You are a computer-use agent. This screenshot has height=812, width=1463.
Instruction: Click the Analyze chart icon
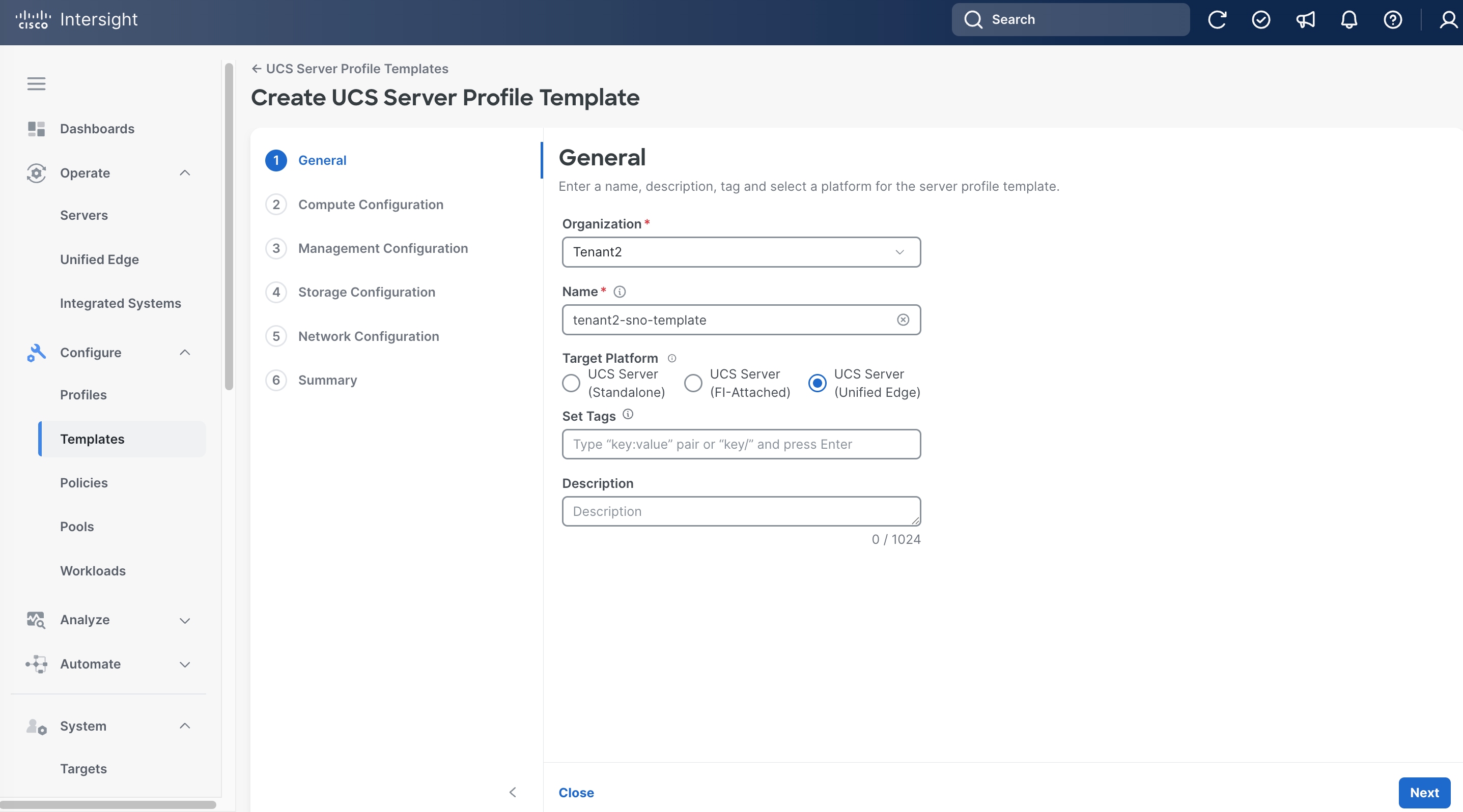(36, 620)
